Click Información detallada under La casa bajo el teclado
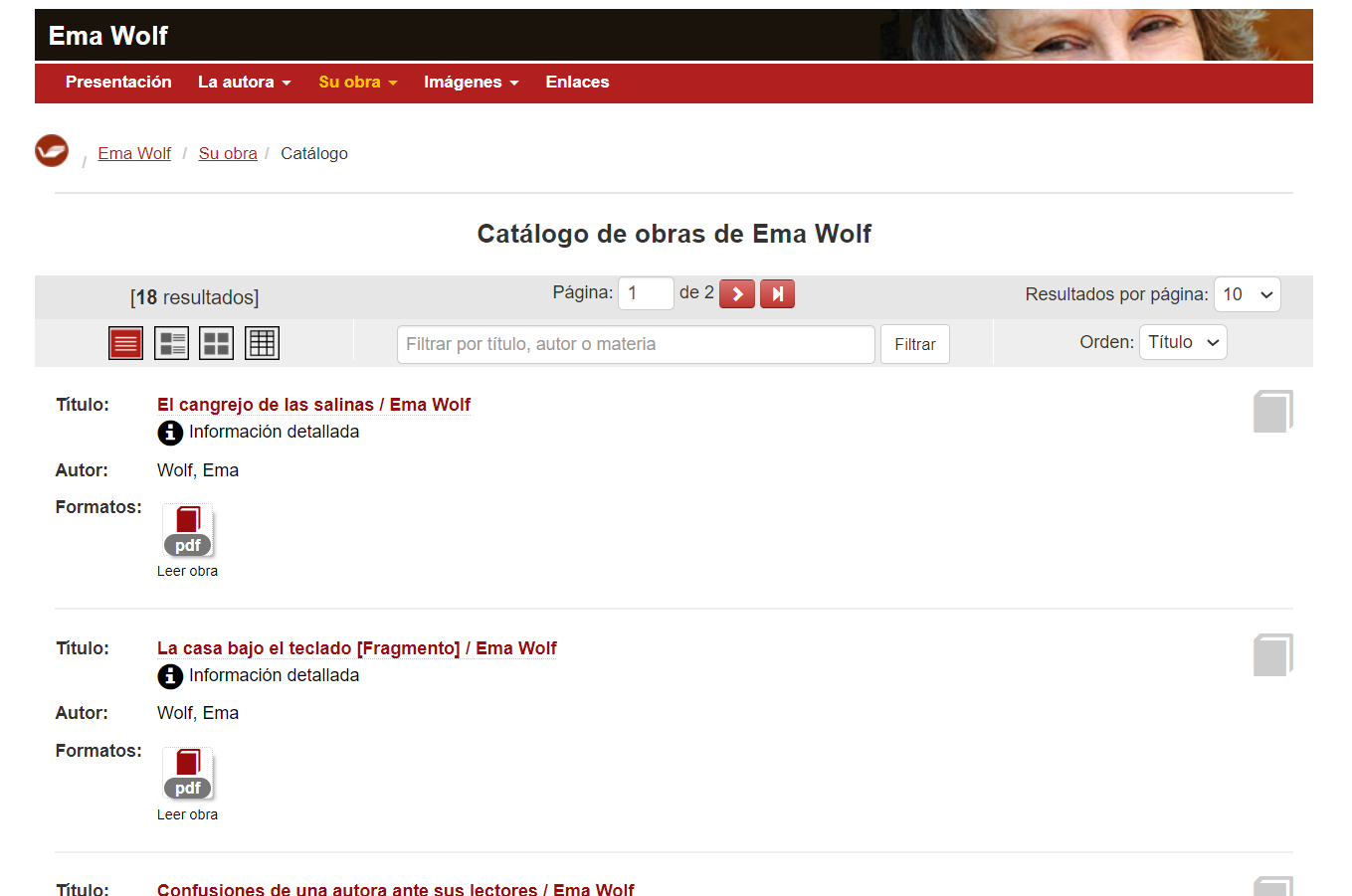 pyautogui.click(x=275, y=675)
